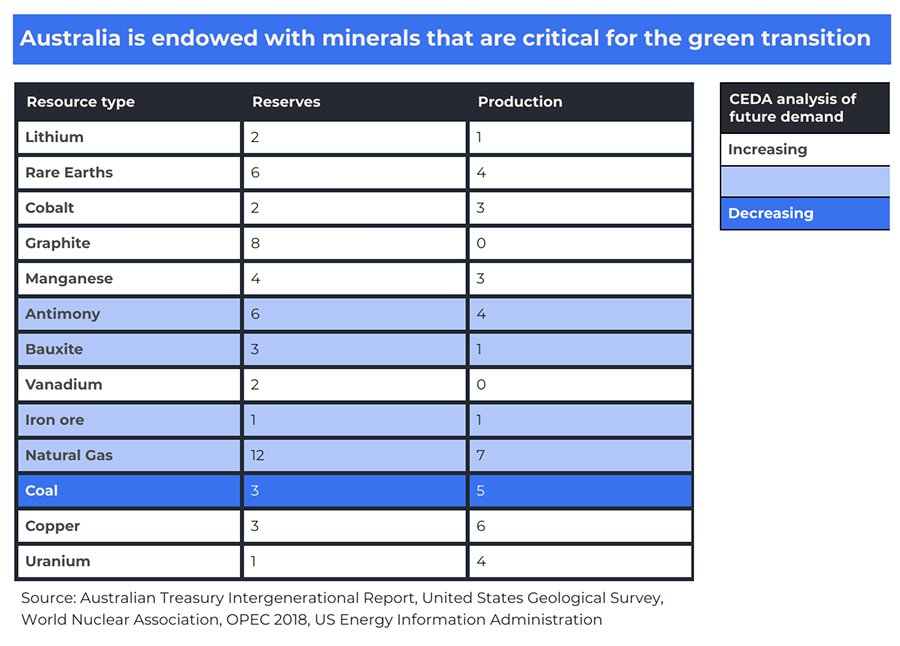The height and width of the screenshot is (646, 900).
Task: Select the Antimony row label
Action: [63, 314]
